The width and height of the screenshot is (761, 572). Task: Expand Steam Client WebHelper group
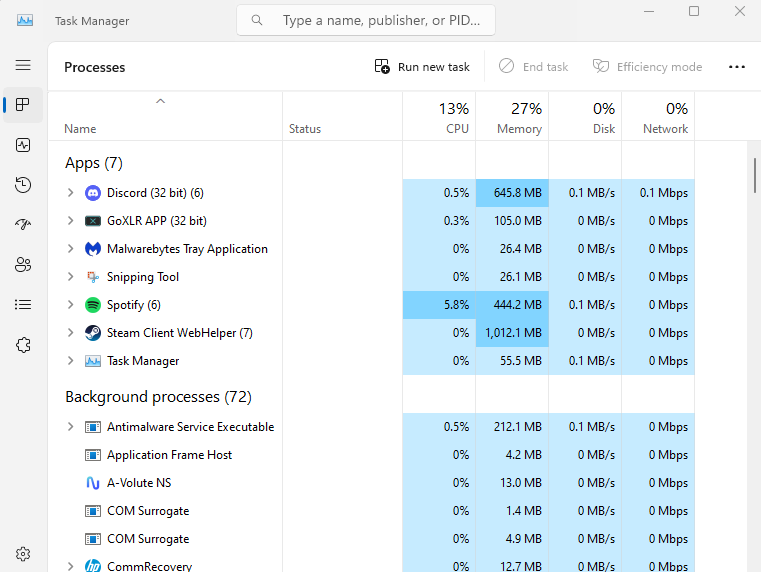tap(70, 333)
